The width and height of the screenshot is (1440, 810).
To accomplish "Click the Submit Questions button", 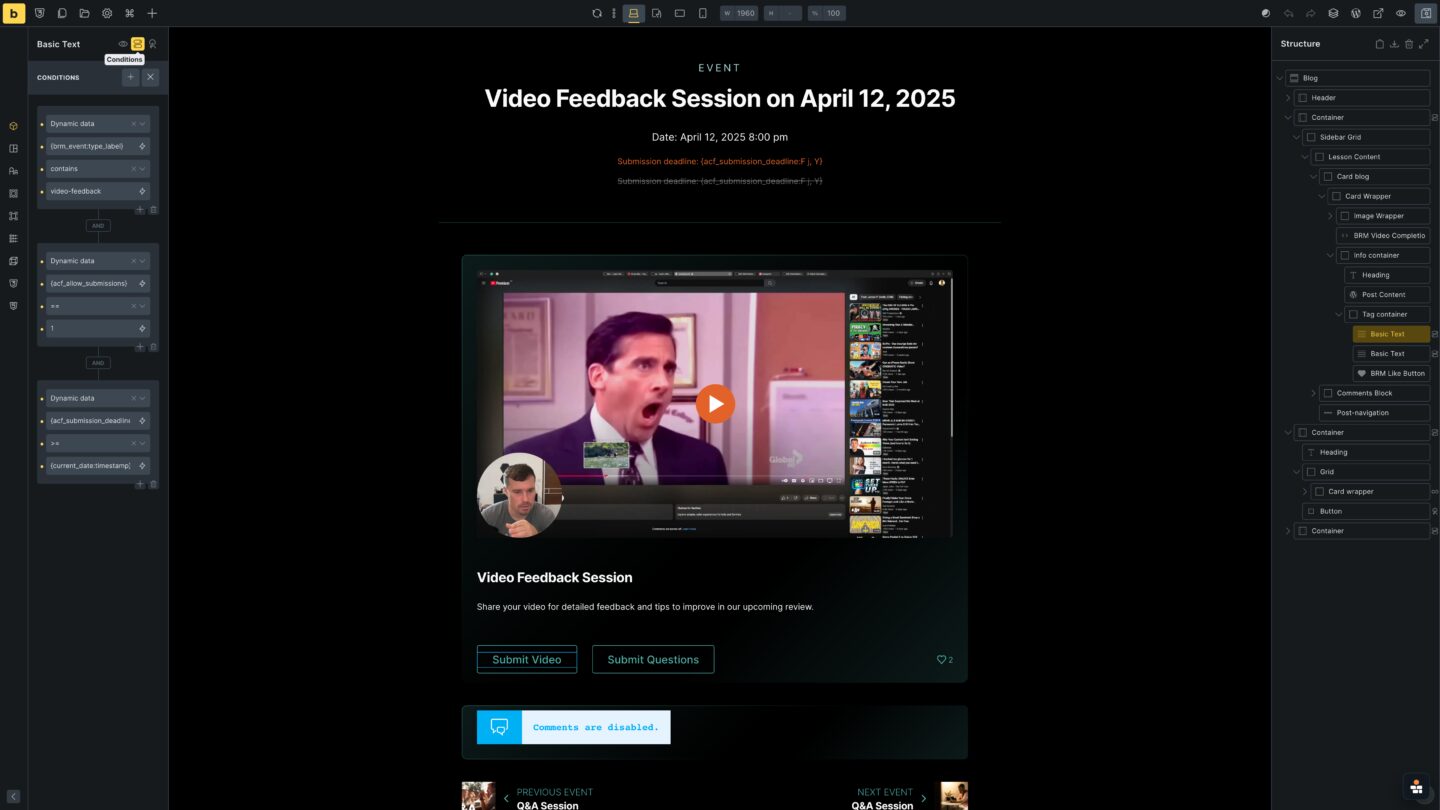I will [x=653, y=659].
